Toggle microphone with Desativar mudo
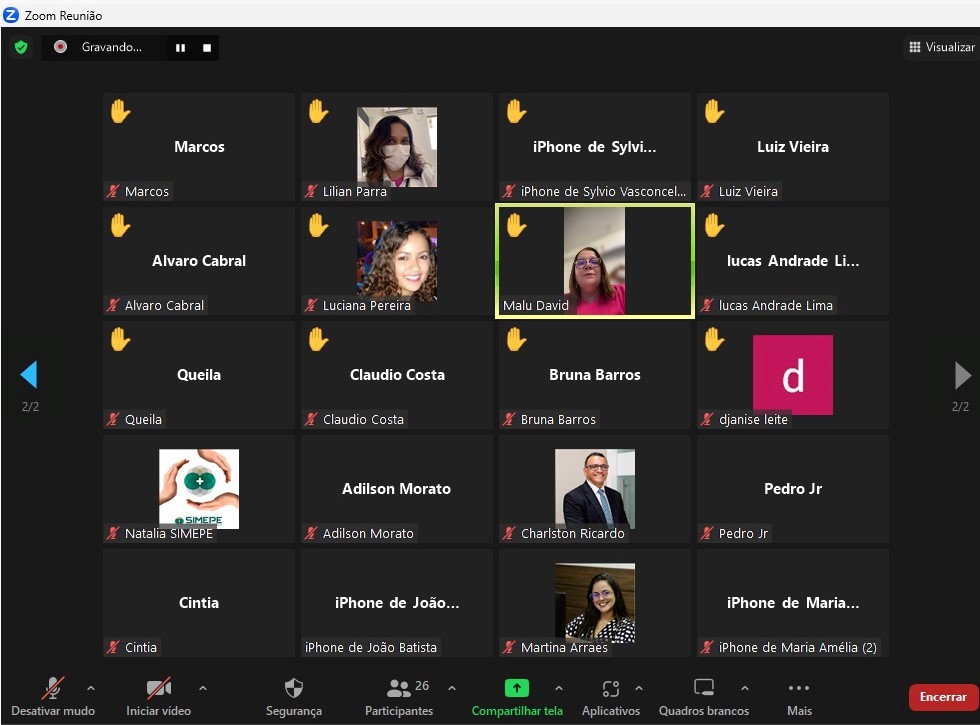The height and width of the screenshot is (725, 980). click(x=53, y=696)
